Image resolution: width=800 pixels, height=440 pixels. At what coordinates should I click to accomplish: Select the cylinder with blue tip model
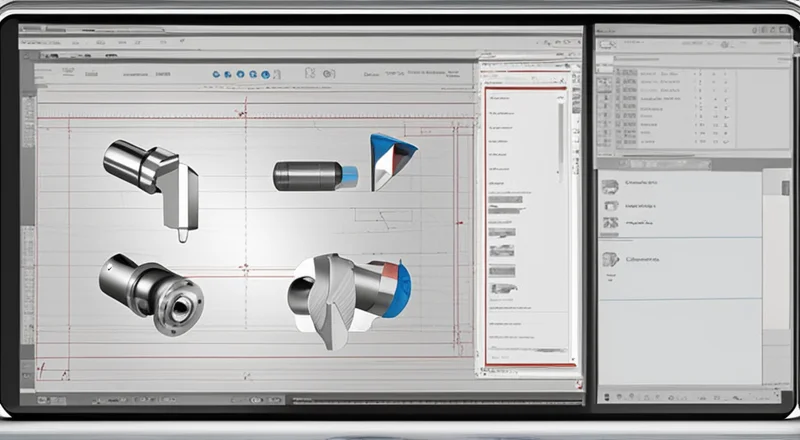(314, 176)
